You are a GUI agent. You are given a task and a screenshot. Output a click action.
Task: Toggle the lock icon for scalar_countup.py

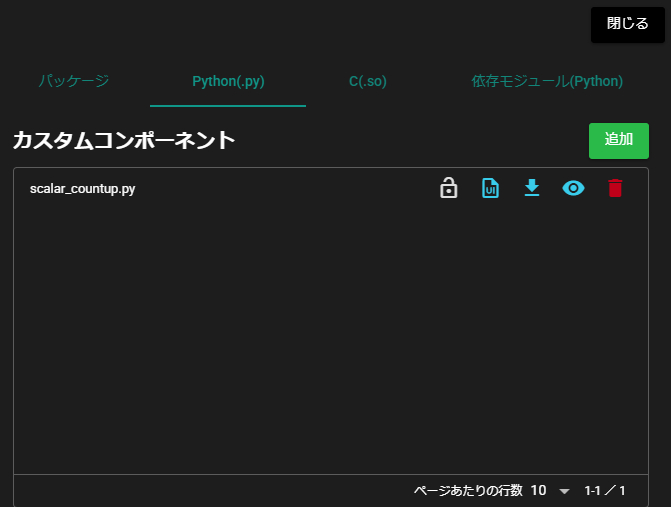coord(449,188)
